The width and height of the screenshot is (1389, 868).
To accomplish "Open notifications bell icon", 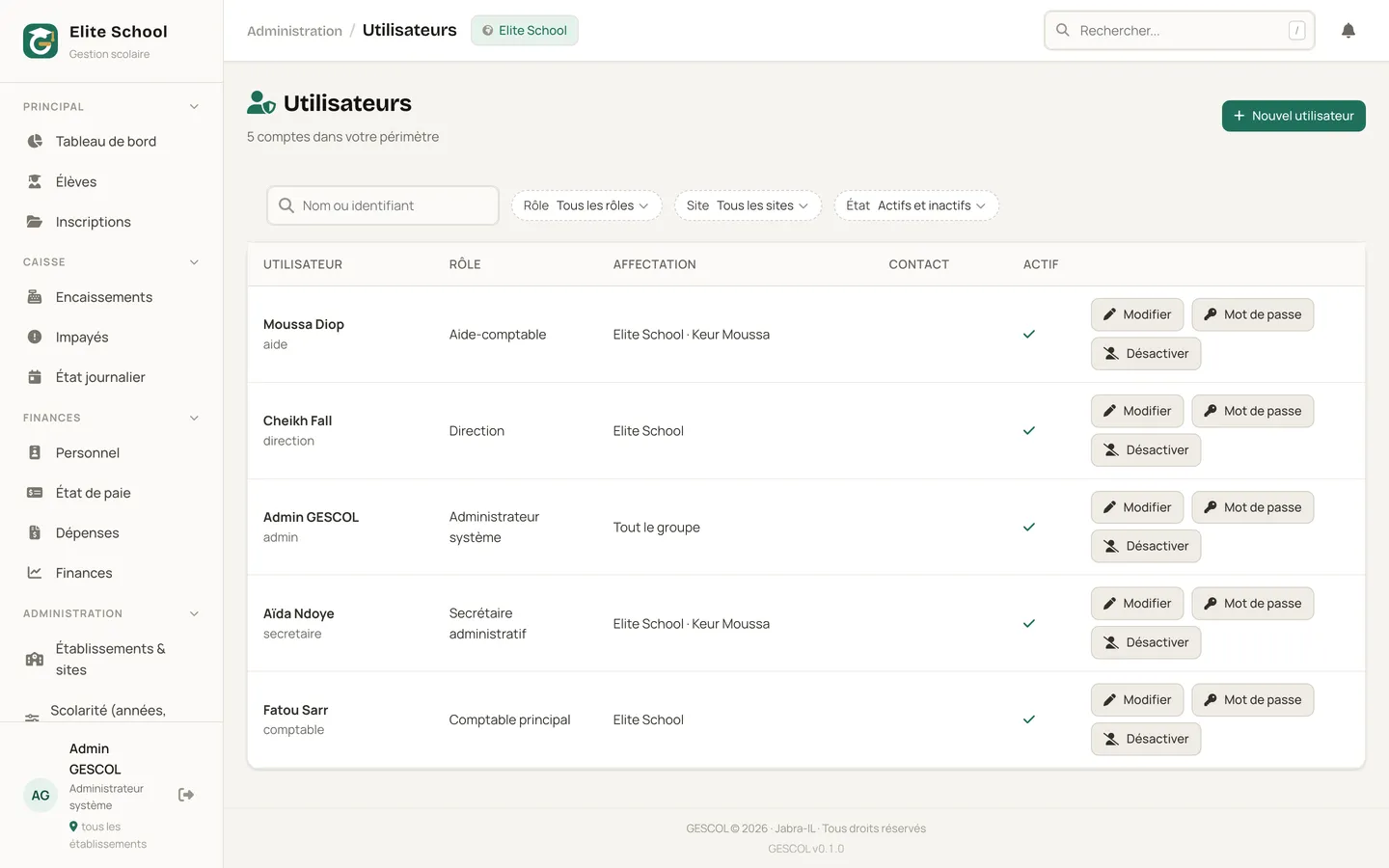I will coord(1348,31).
